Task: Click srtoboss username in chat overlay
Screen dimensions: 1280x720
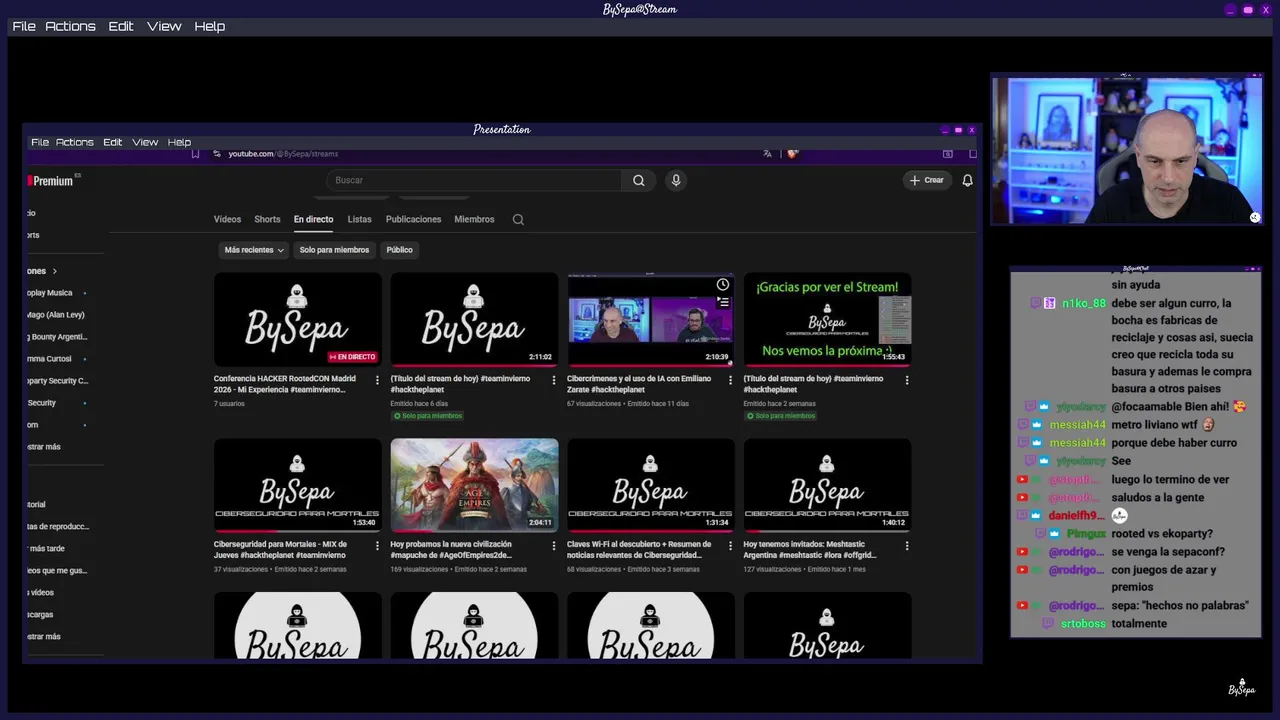Action: 1083,624
